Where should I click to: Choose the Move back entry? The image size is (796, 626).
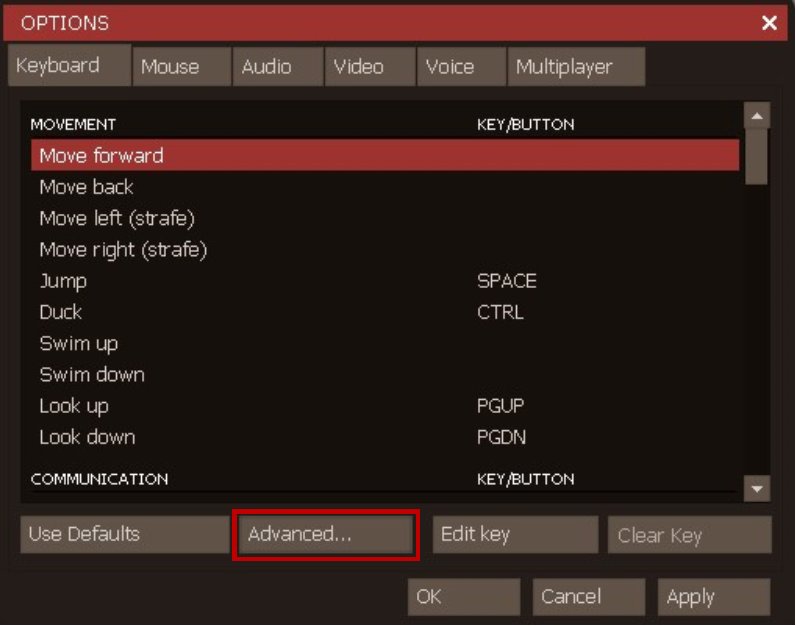click(385, 187)
